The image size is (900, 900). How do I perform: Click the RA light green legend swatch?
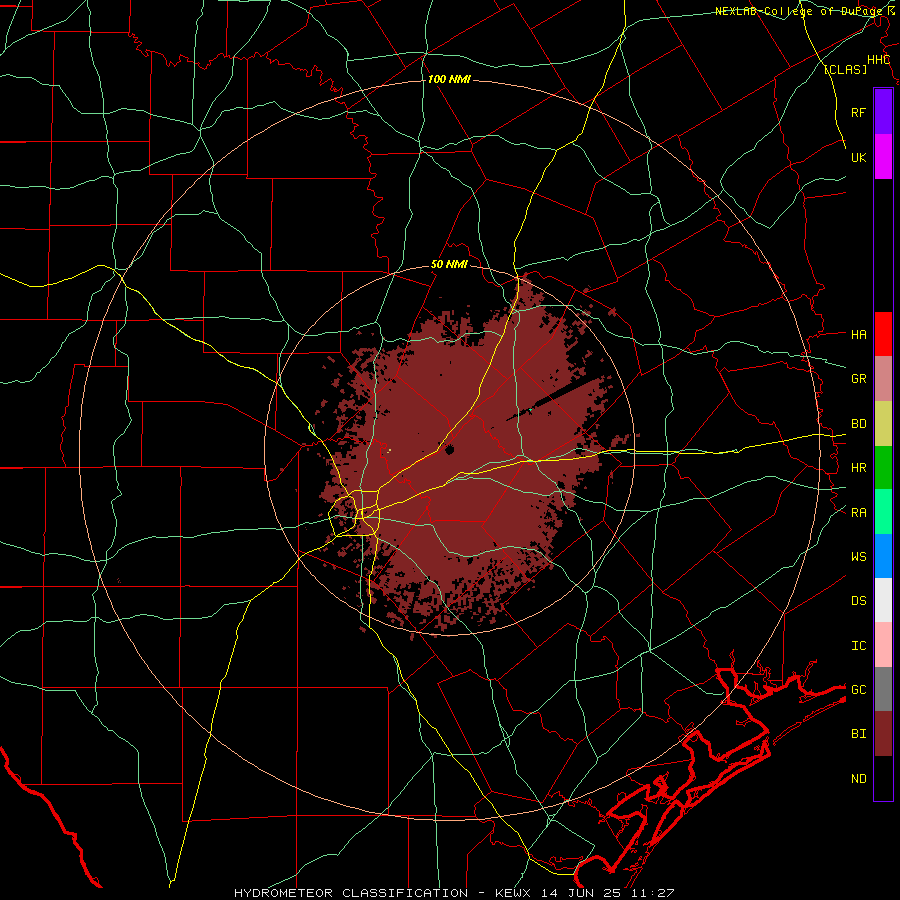click(x=883, y=512)
